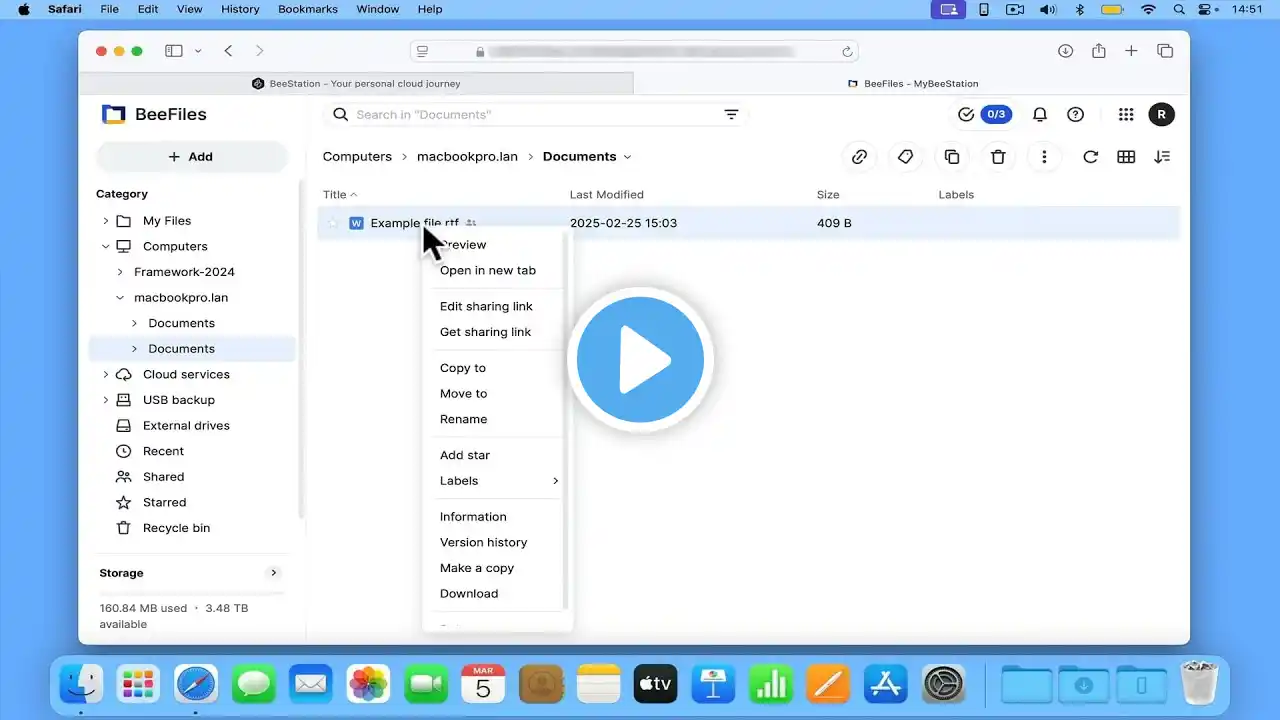The height and width of the screenshot is (720, 1280).
Task: Open the more actions three-dot menu
Action: pos(1044,157)
